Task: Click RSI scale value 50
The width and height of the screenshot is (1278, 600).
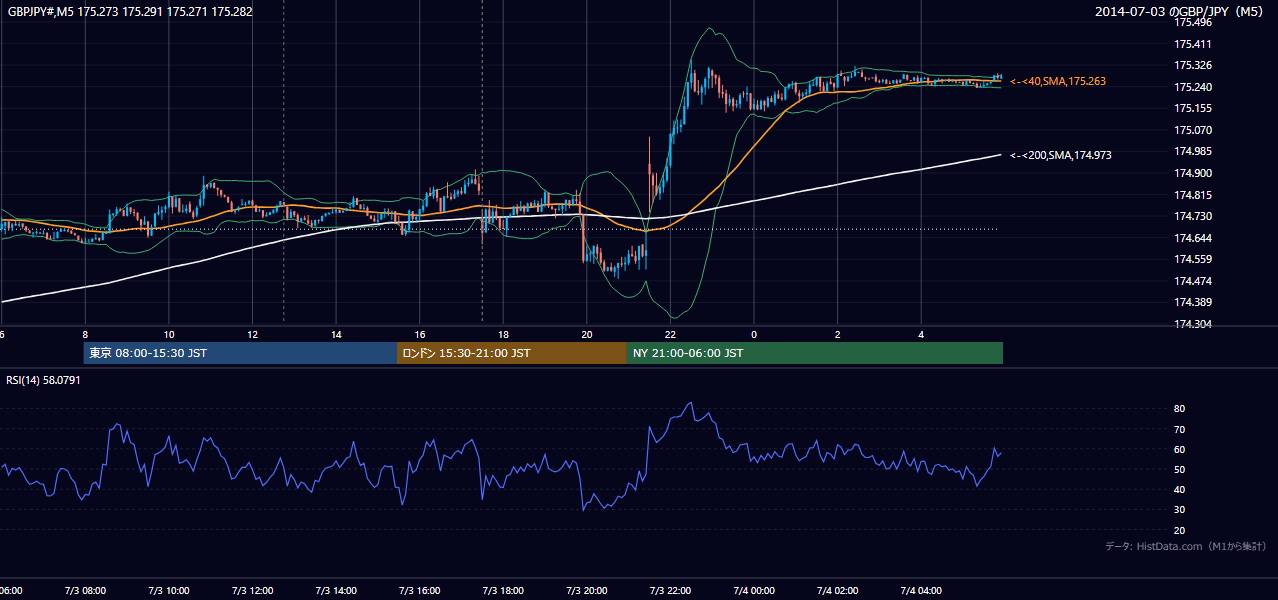Action: (1179, 469)
